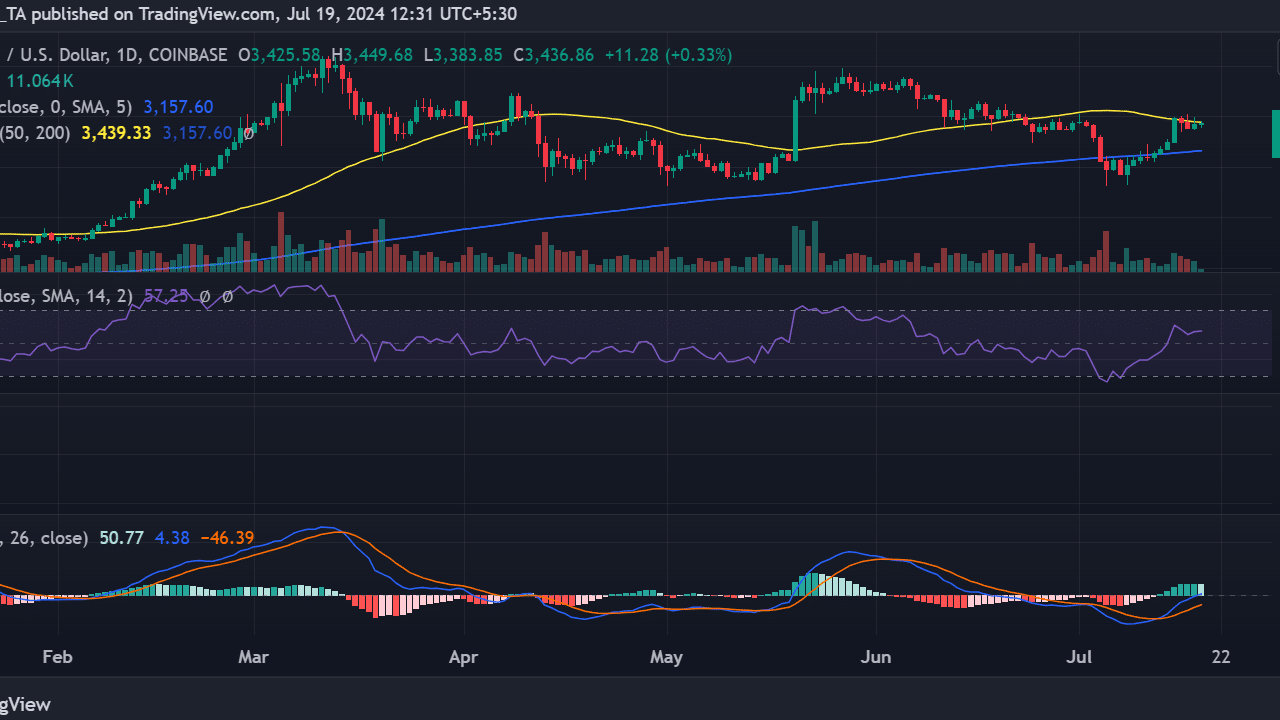Image resolution: width=1280 pixels, height=720 pixels.
Task: Click the Jun label on the time axis
Action: coord(876,657)
